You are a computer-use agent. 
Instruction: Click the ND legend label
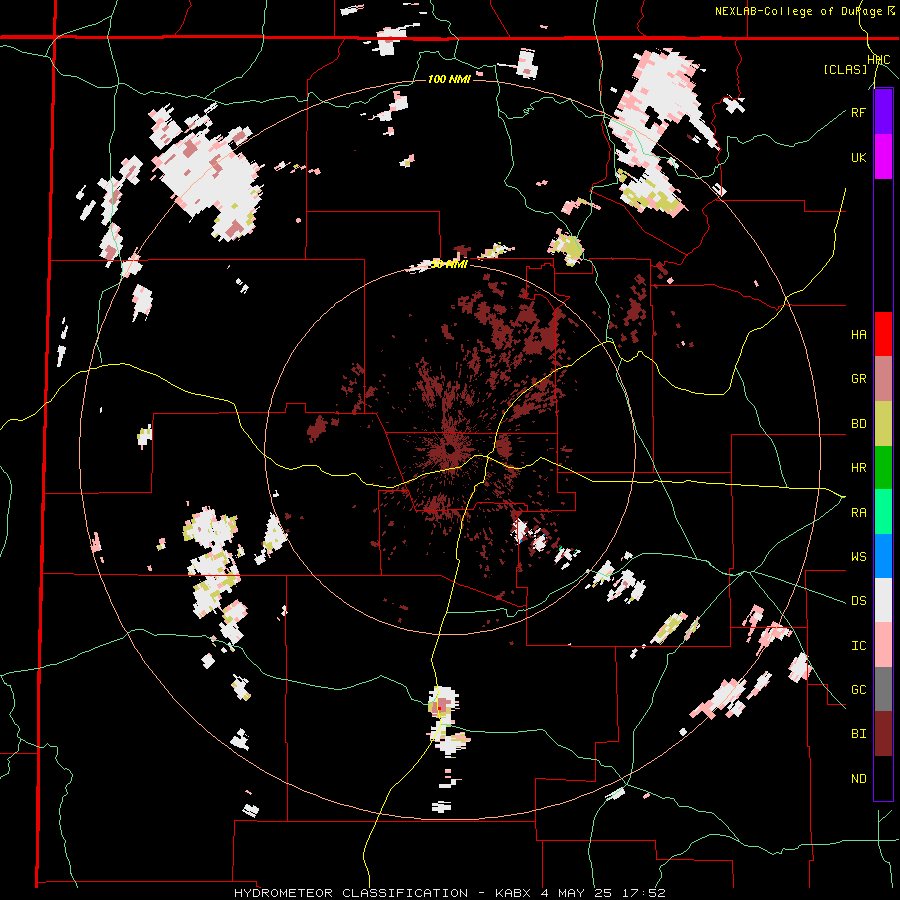click(858, 779)
